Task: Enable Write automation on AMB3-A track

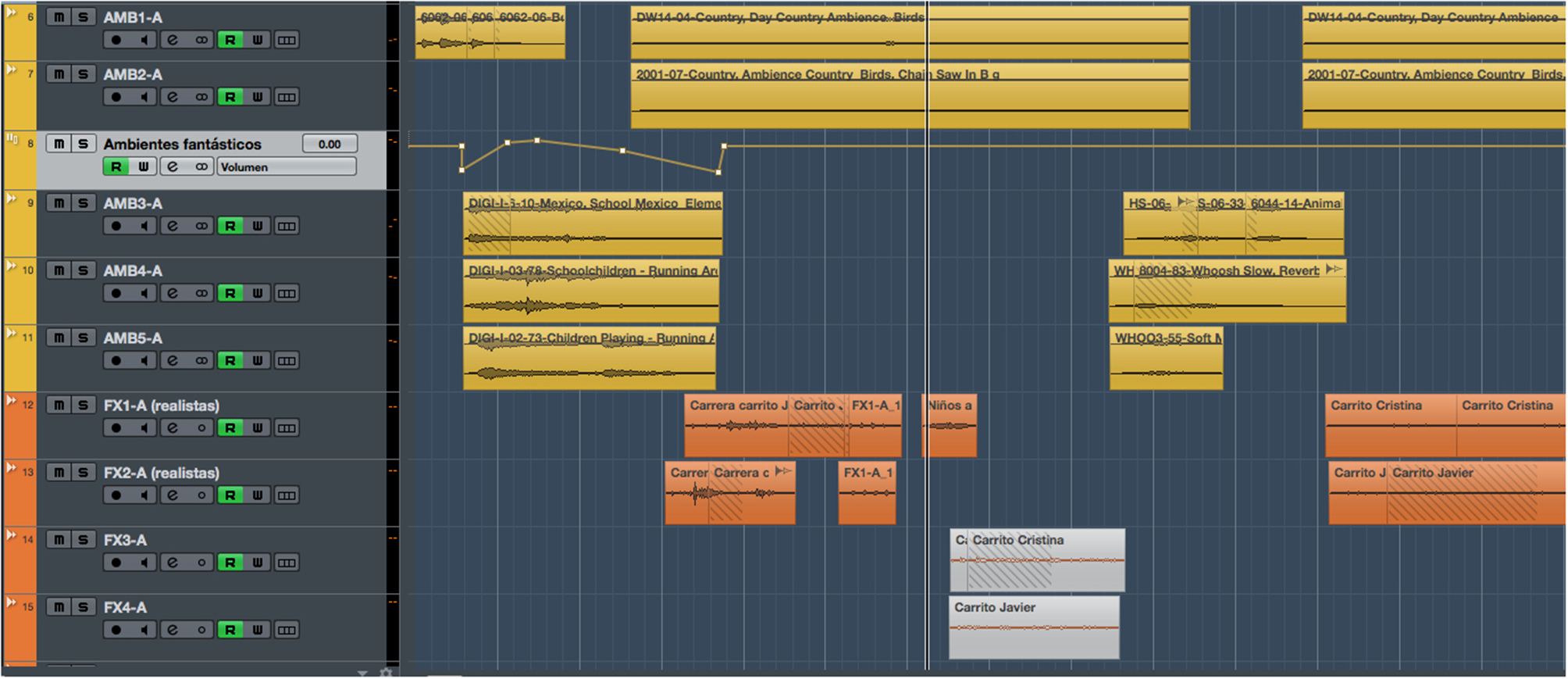Action: tap(257, 226)
